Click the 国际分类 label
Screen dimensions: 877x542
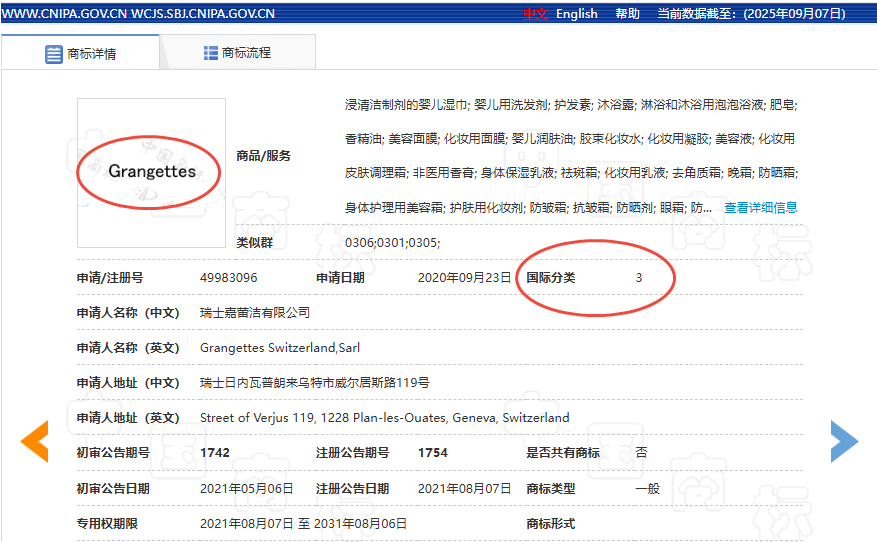tap(550, 277)
